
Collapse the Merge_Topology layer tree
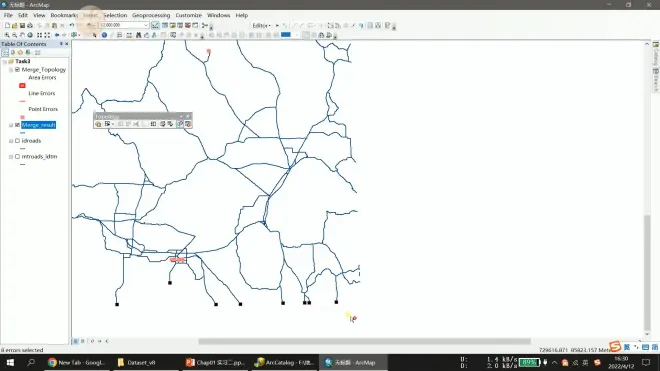tap(11, 69)
